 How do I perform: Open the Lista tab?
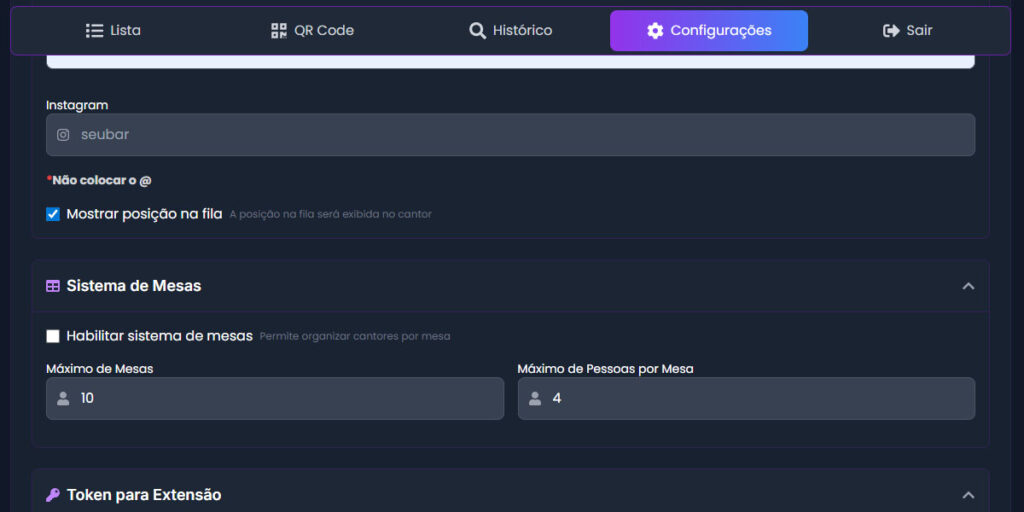tap(113, 31)
